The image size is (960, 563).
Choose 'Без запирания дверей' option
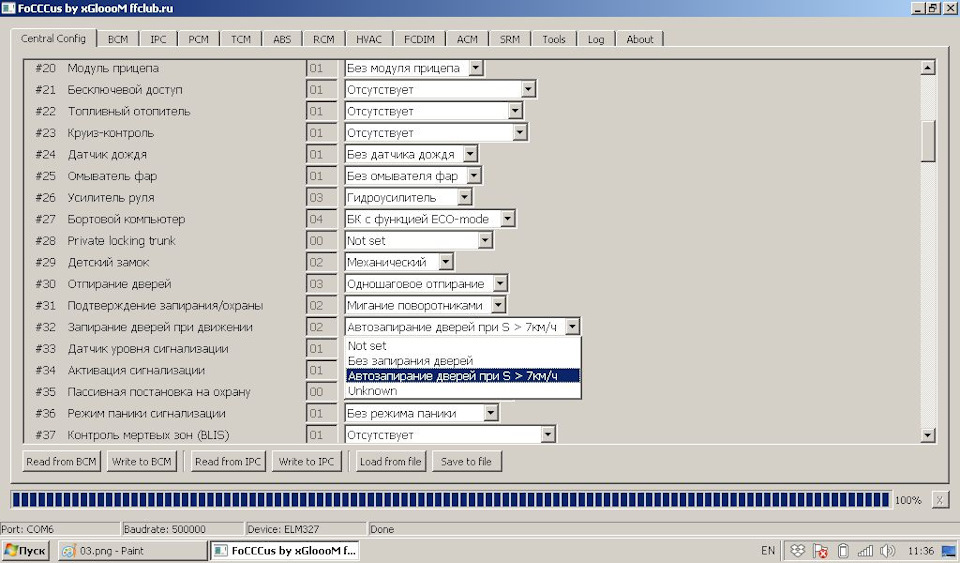coord(463,361)
